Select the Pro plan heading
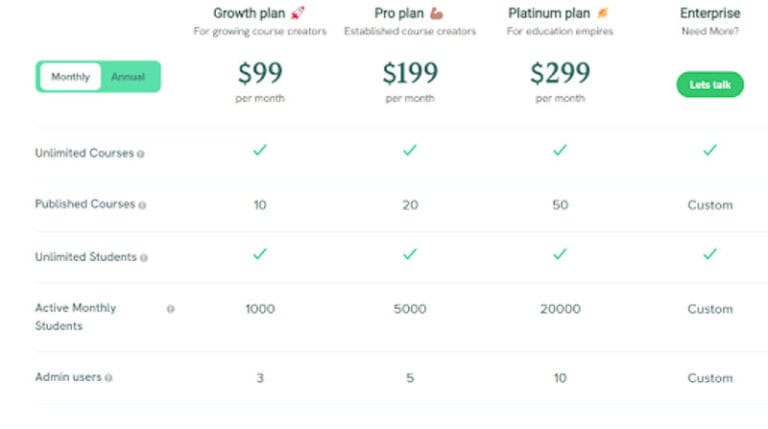 click(399, 13)
